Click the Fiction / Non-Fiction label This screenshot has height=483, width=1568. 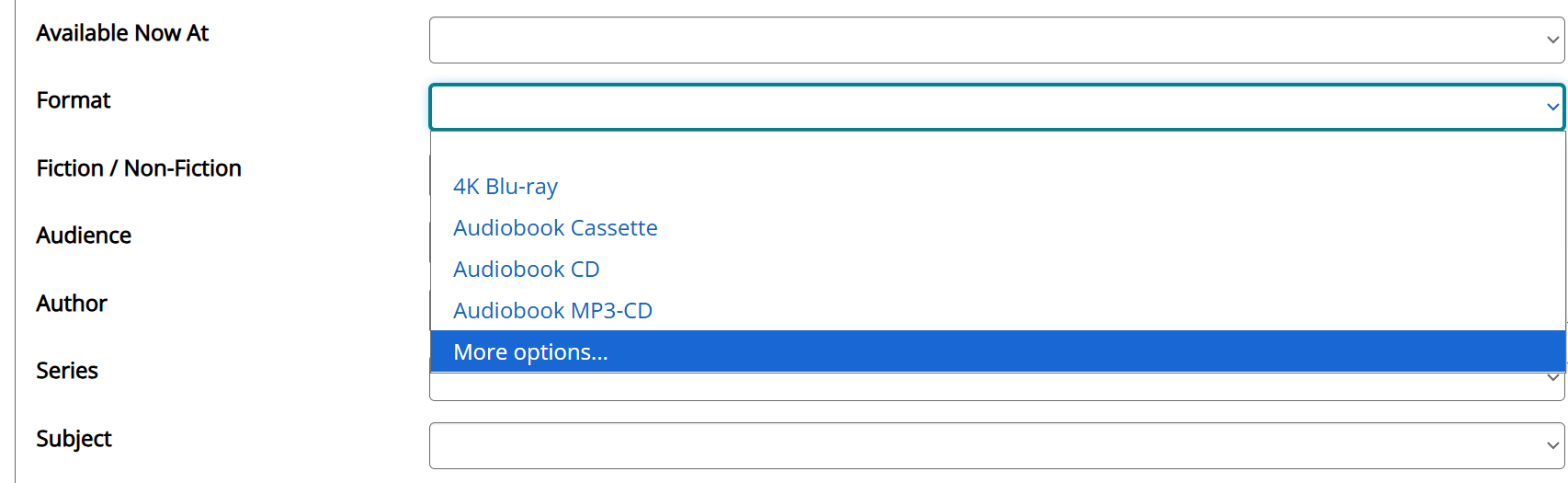click(139, 168)
